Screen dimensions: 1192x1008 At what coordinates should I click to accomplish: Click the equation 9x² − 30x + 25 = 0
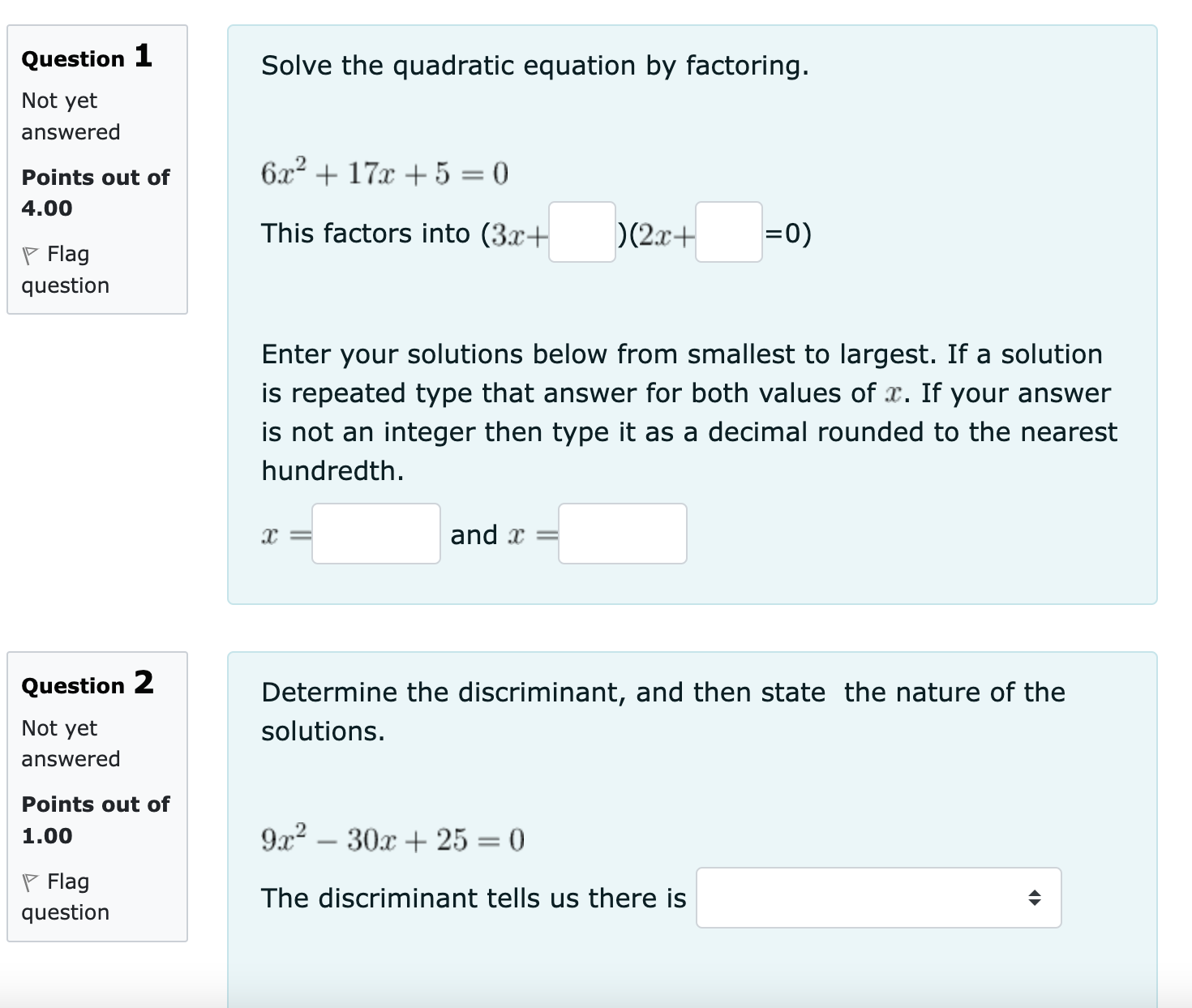392,839
